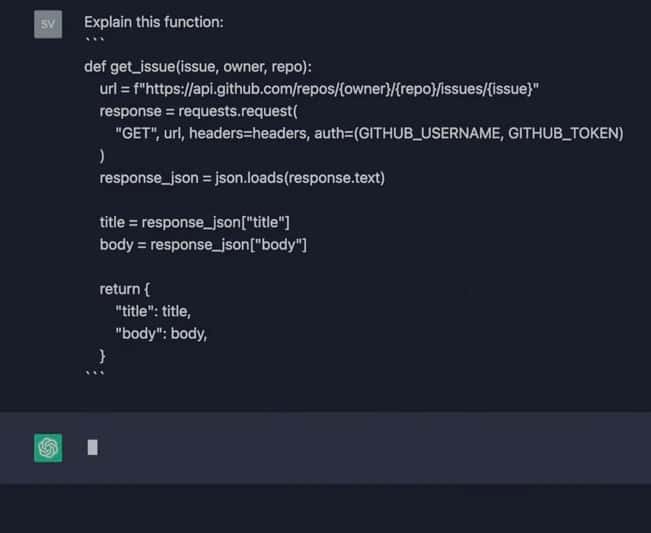Viewport: 651px width, 533px height.
Task: Click the 'title = response_json["title"]' line
Action: (194, 222)
